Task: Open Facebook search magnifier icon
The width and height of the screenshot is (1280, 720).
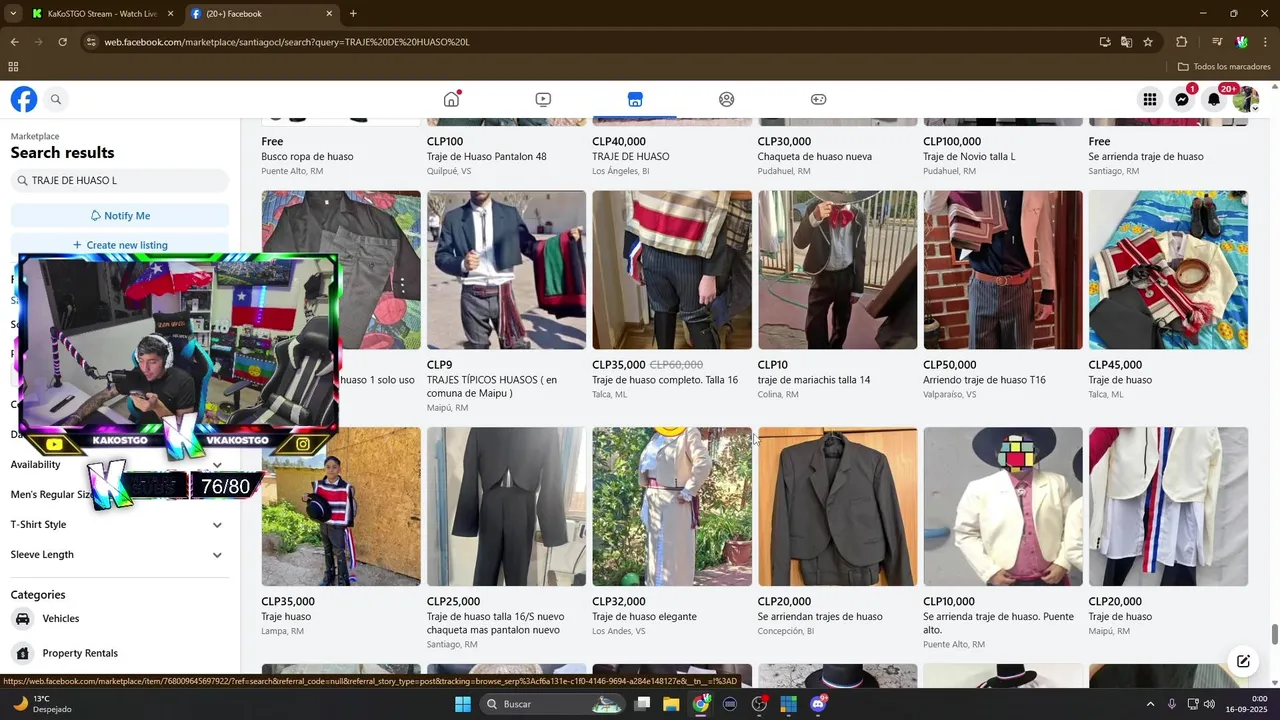Action: (56, 99)
